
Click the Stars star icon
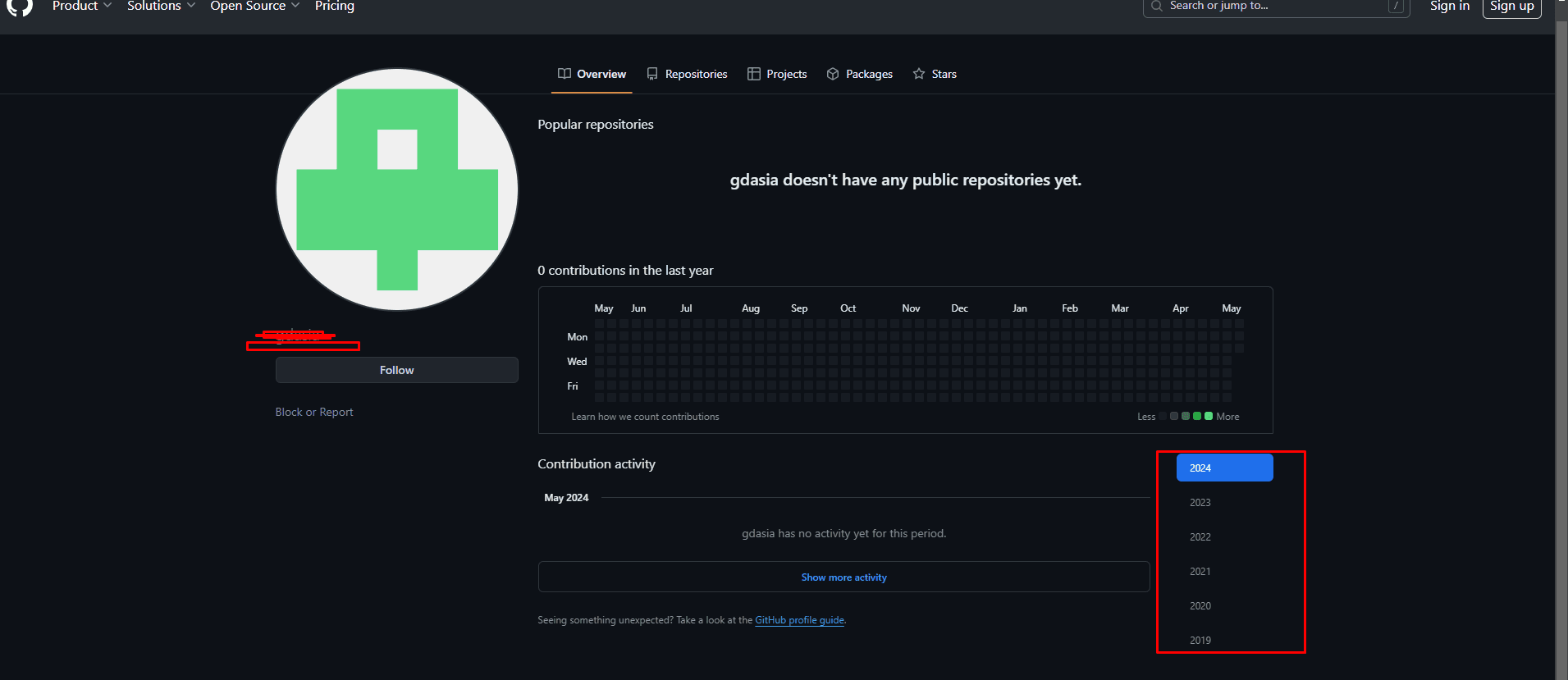coord(919,74)
